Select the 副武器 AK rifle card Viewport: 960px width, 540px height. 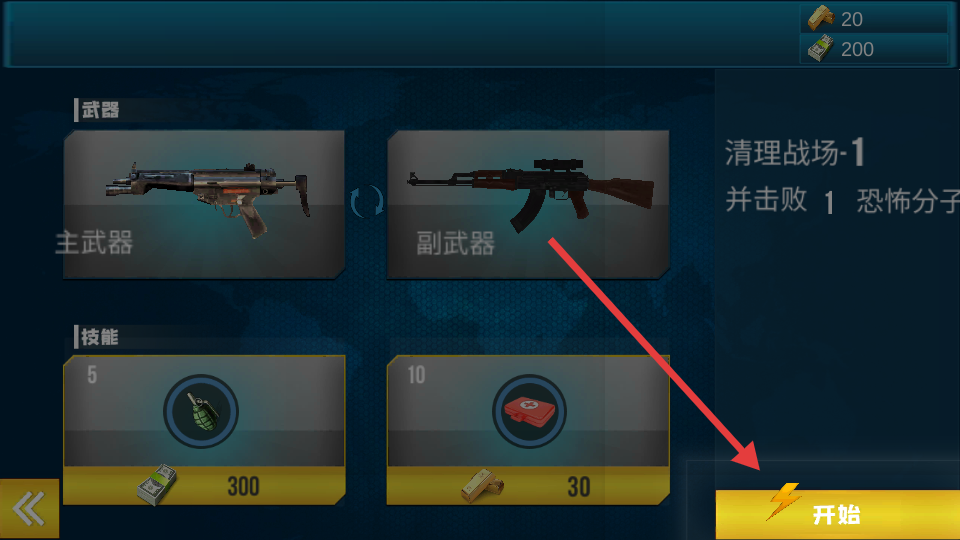coord(528,204)
